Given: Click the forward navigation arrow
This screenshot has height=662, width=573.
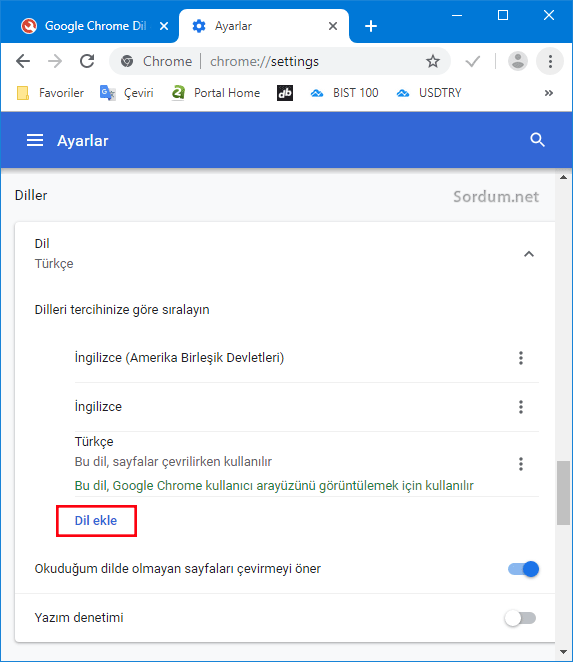Looking at the screenshot, I should tap(55, 61).
